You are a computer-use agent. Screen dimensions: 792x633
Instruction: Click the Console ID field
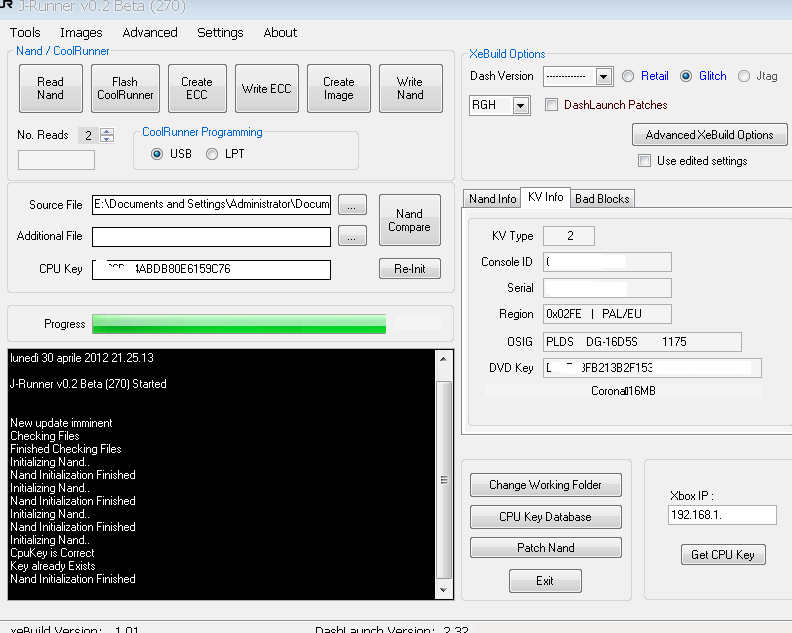coord(607,262)
